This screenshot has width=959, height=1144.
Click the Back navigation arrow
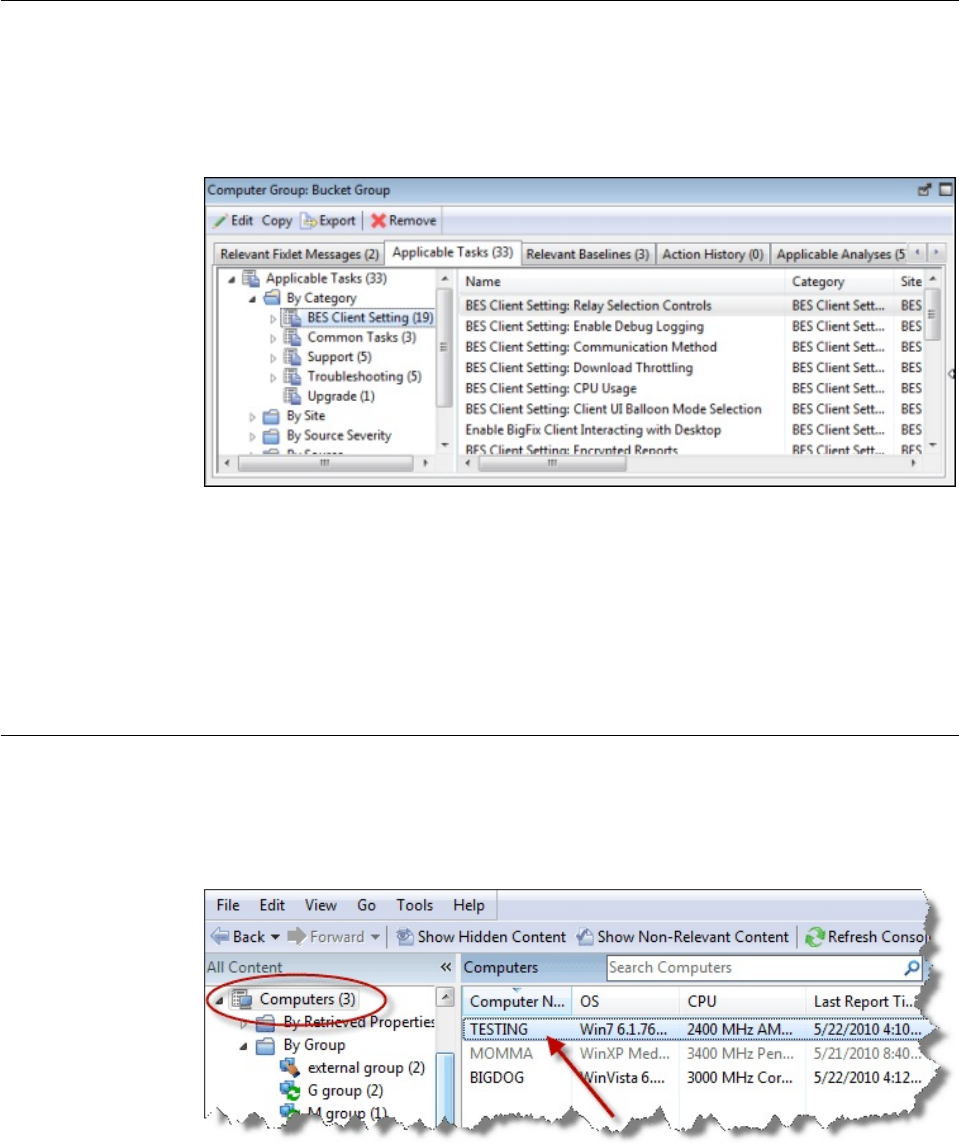click(220, 936)
